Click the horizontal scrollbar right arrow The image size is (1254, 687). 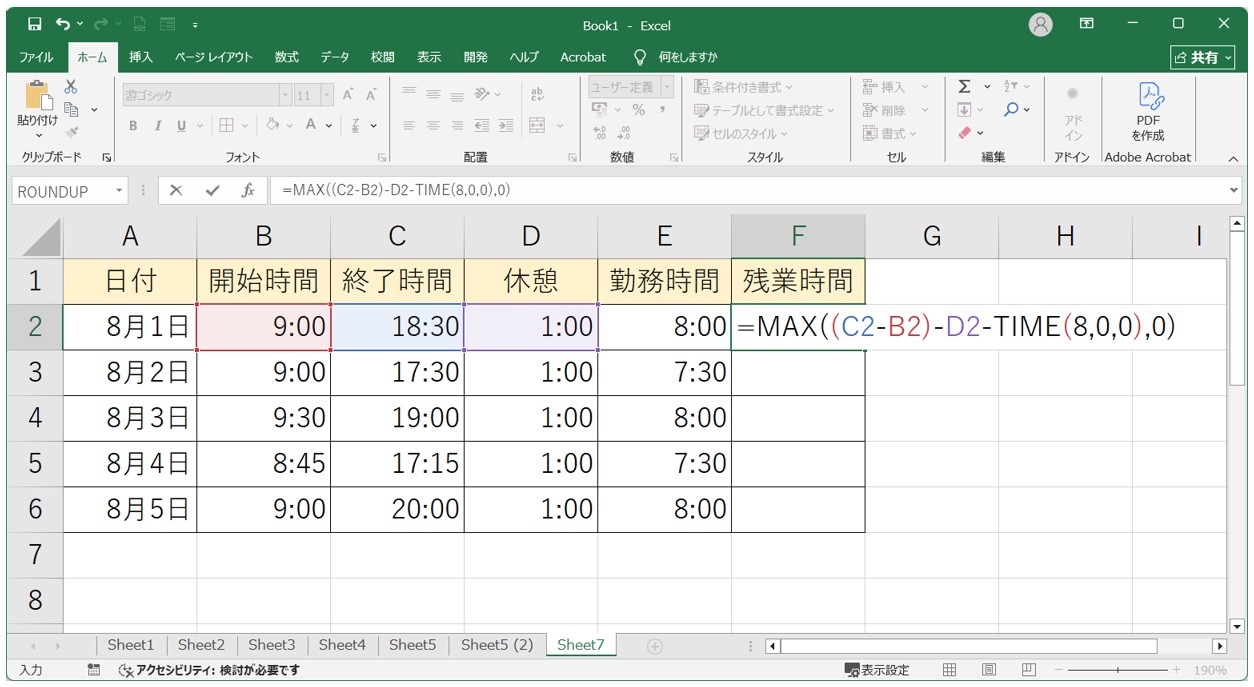click(1218, 646)
